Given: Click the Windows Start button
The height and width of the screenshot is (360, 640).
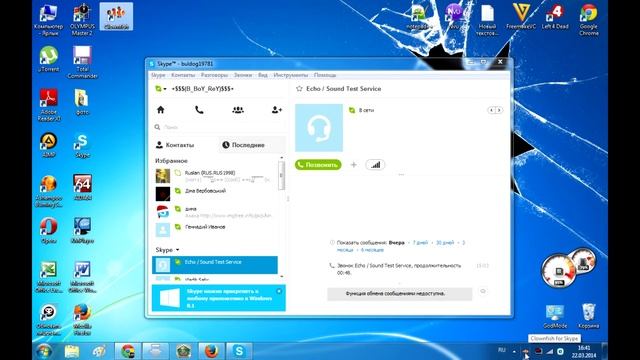Looking at the screenshot, I should point(43,351).
